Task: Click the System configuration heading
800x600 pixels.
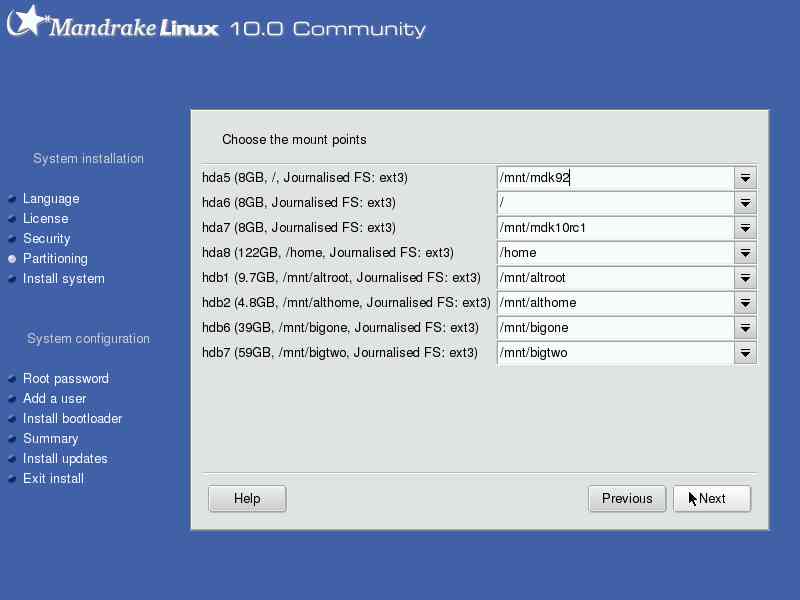Action: tap(88, 339)
